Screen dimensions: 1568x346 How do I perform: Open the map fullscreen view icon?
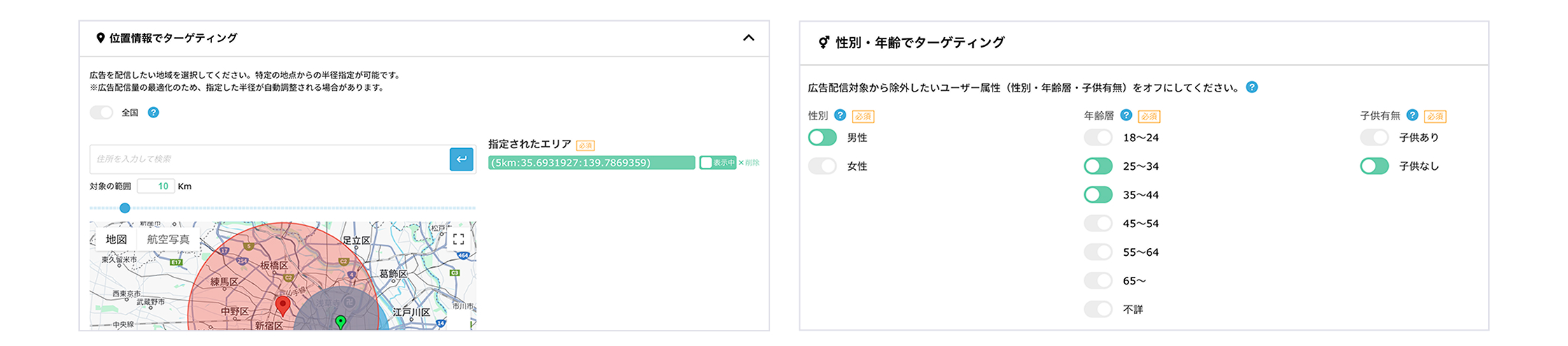pyautogui.click(x=458, y=239)
